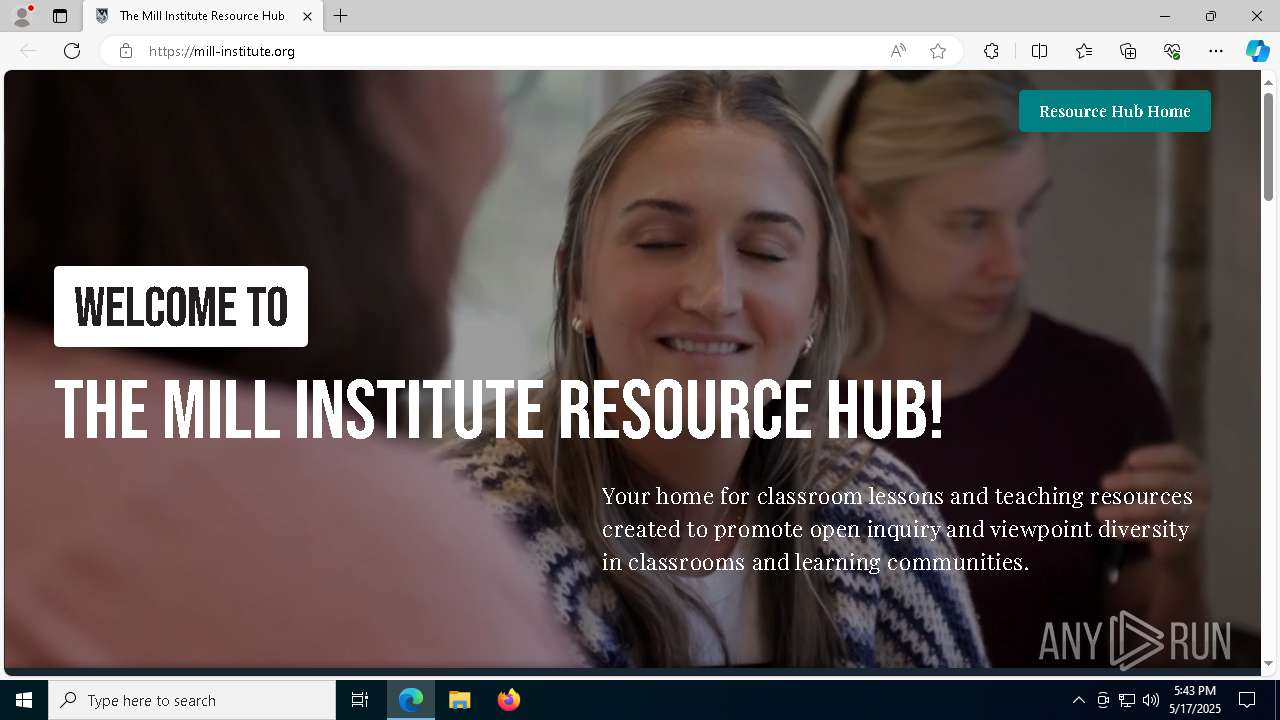
Task: Select The Mill Institute Resource Hub tab
Action: click(x=203, y=16)
